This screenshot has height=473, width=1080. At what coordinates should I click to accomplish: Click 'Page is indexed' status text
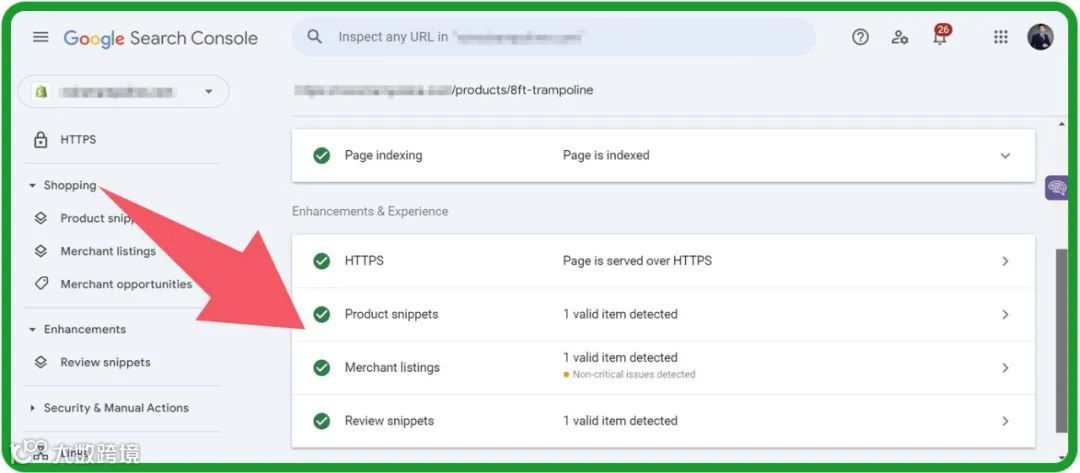[x=606, y=156]
